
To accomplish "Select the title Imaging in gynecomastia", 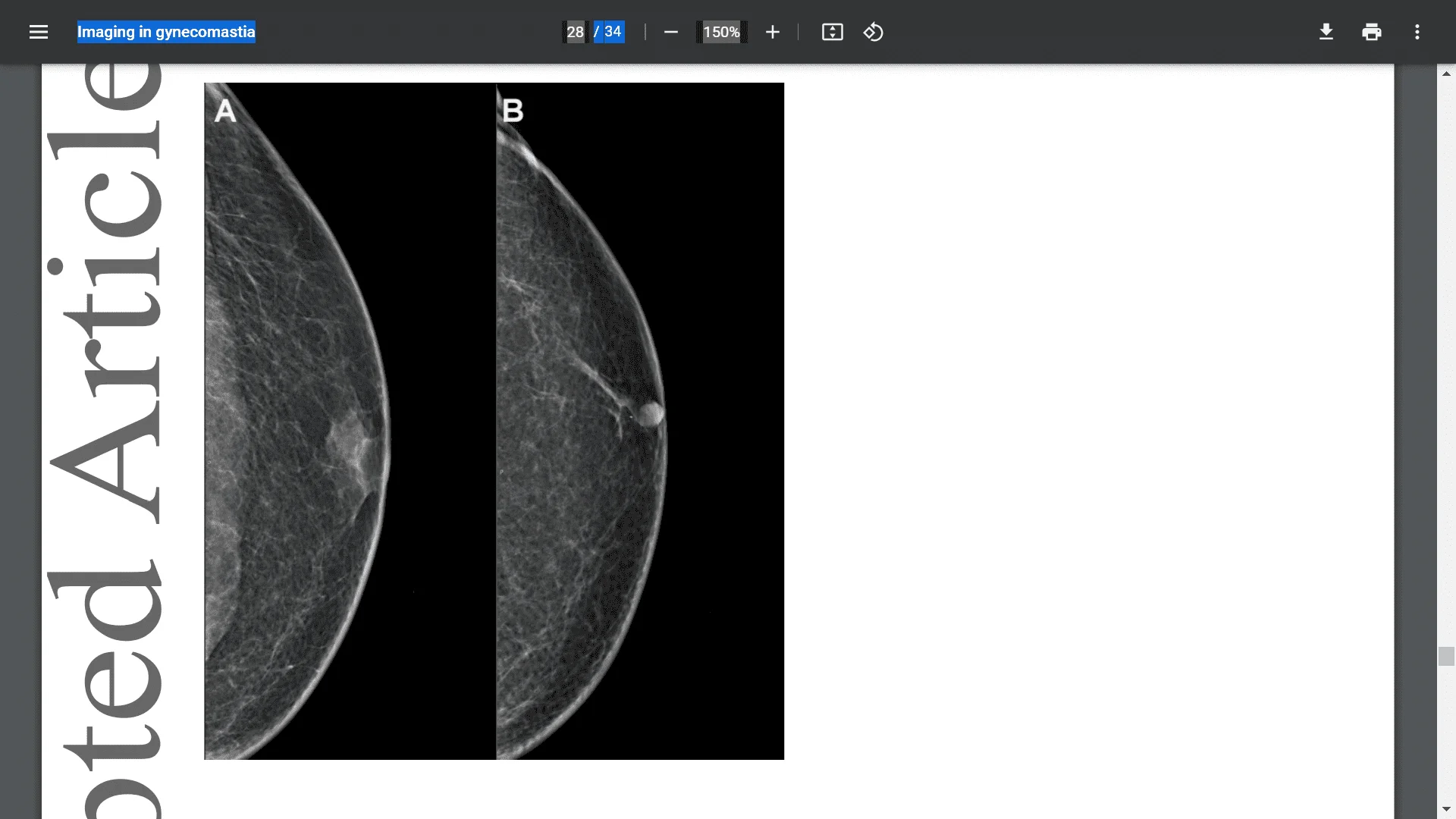I will pos(165,32).
